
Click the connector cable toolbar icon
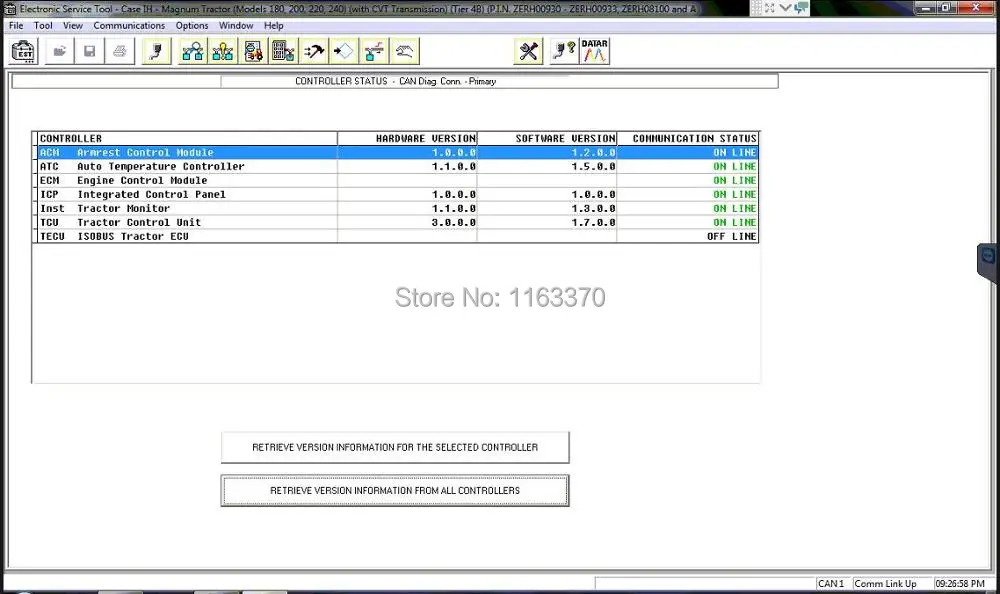pos(156,52)
